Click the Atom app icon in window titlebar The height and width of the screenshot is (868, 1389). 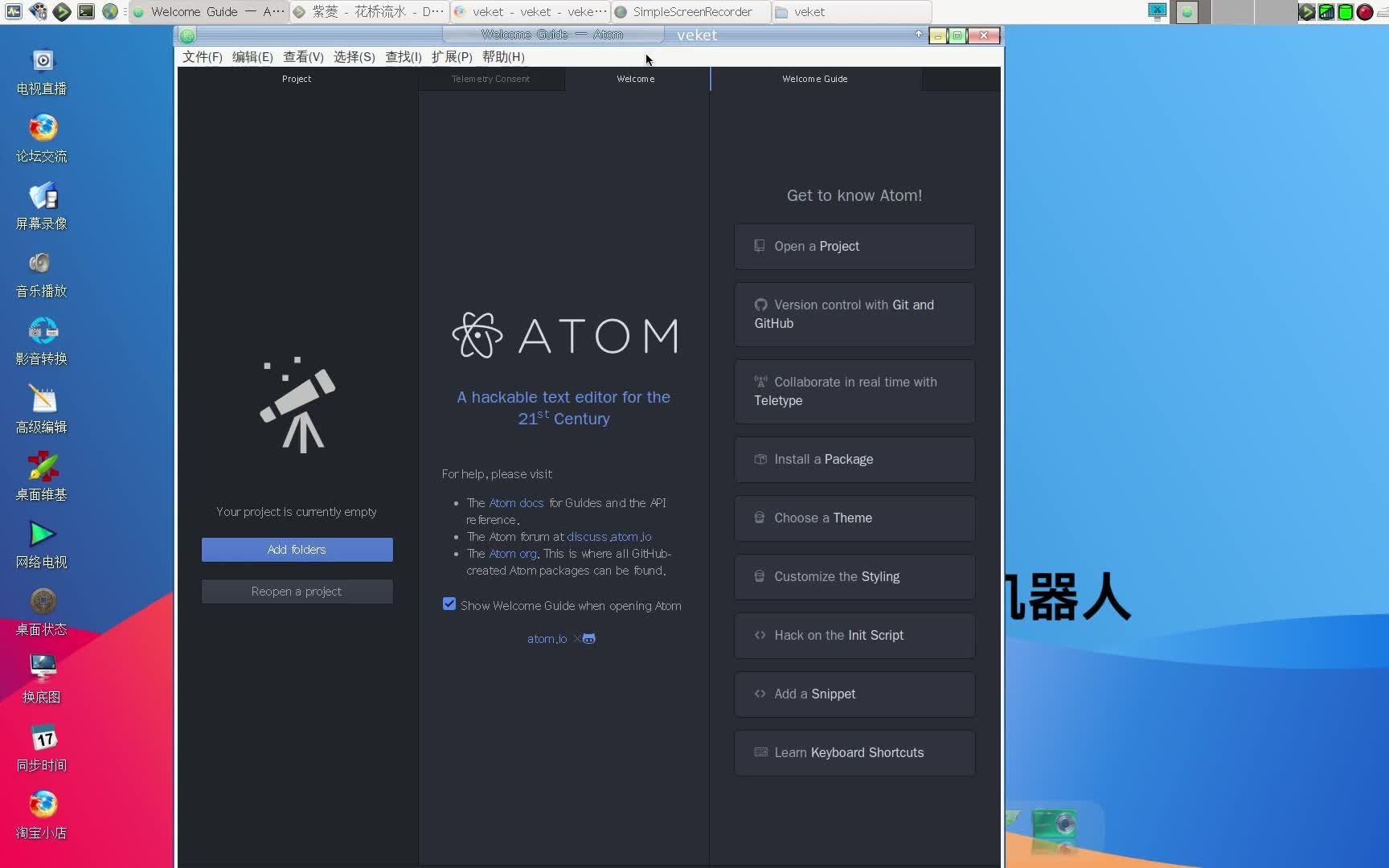(x=187, y=35)
